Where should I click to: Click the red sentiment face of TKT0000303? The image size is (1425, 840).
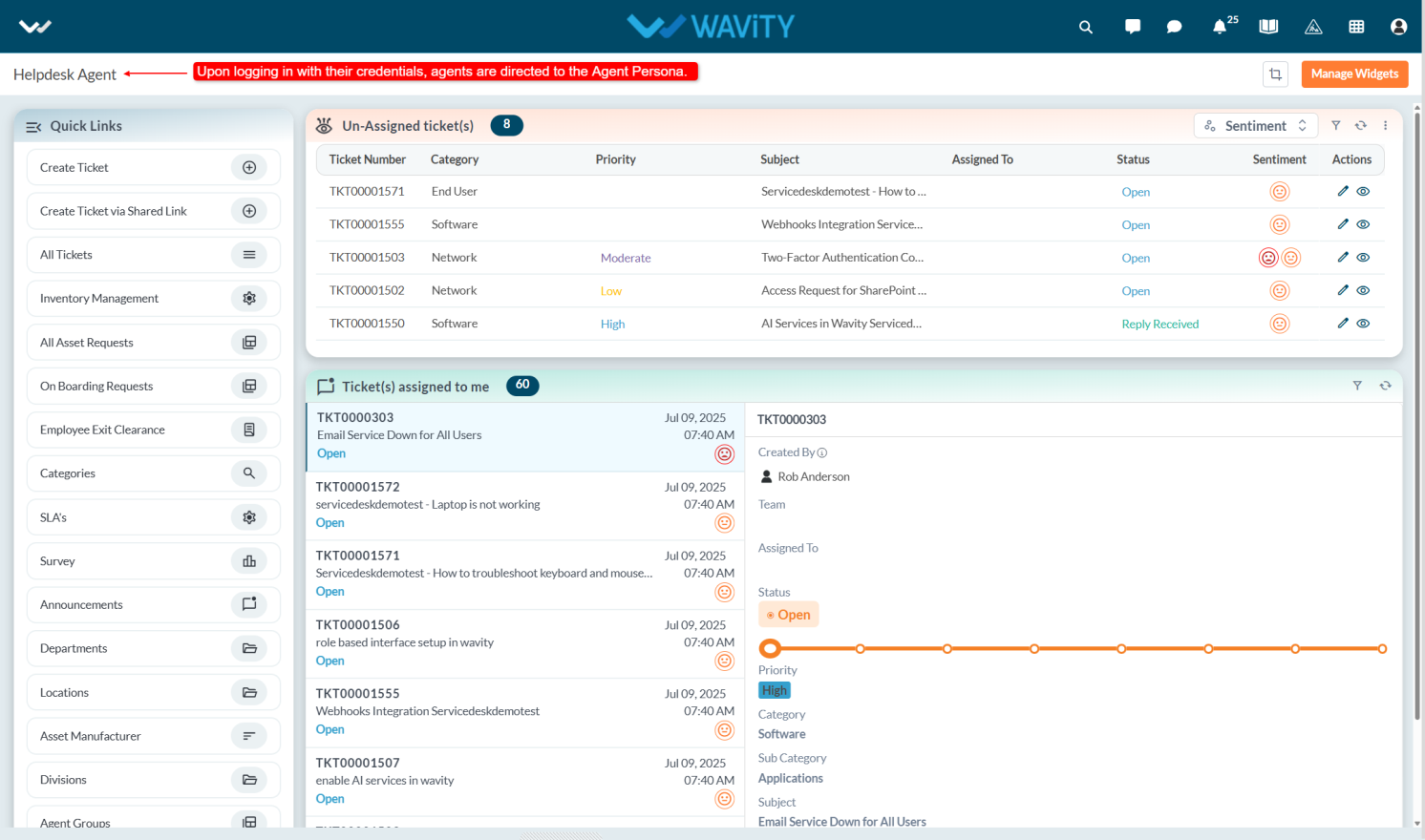coord(725,454)
